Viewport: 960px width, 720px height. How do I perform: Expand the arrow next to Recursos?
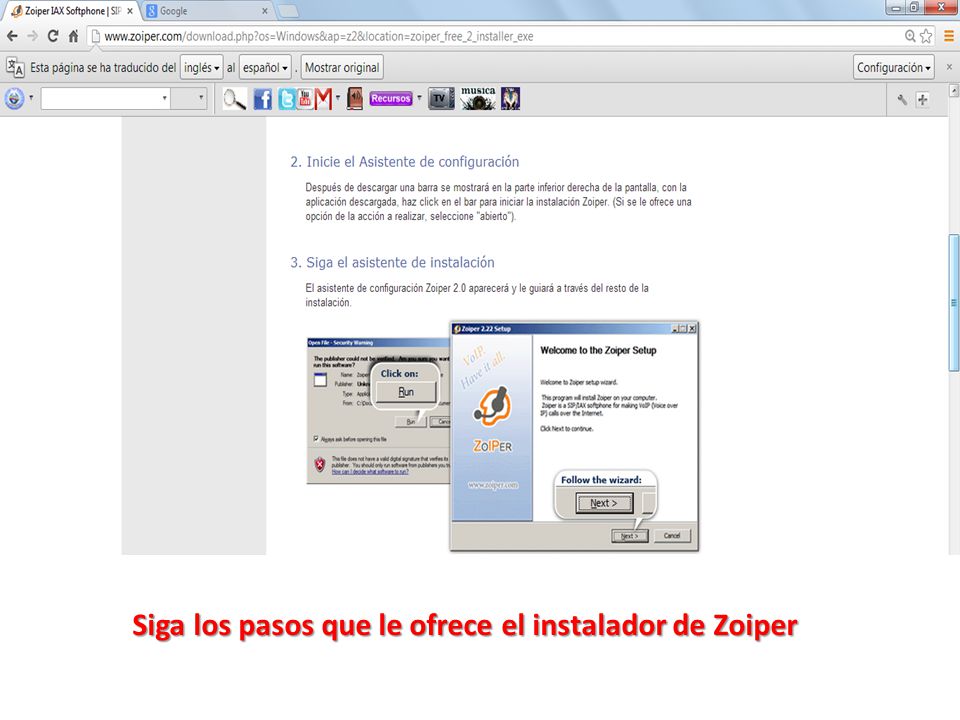pyautogui.click(x=419, y=97)
